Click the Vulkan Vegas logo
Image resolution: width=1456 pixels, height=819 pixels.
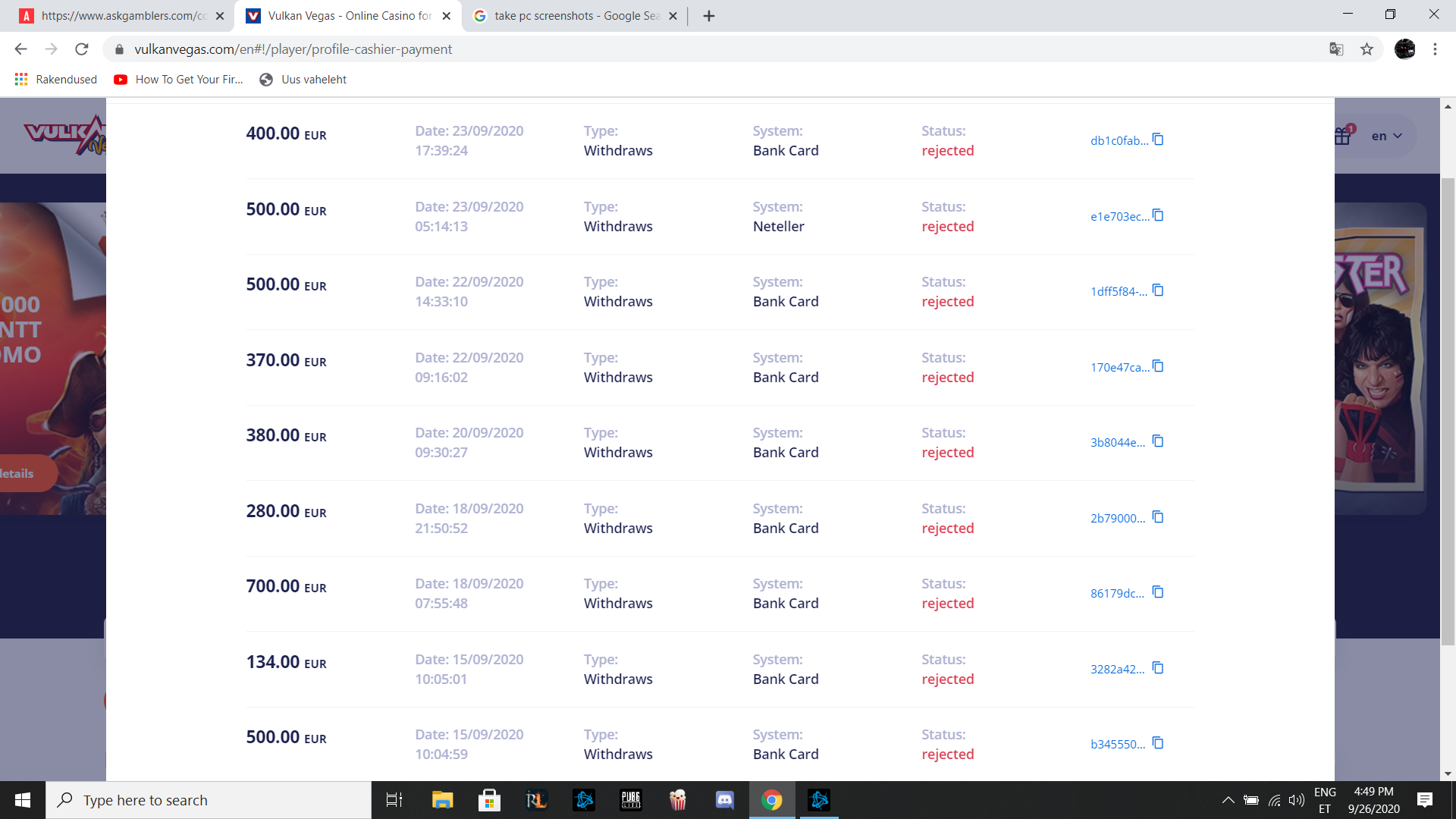coord(64,135)
